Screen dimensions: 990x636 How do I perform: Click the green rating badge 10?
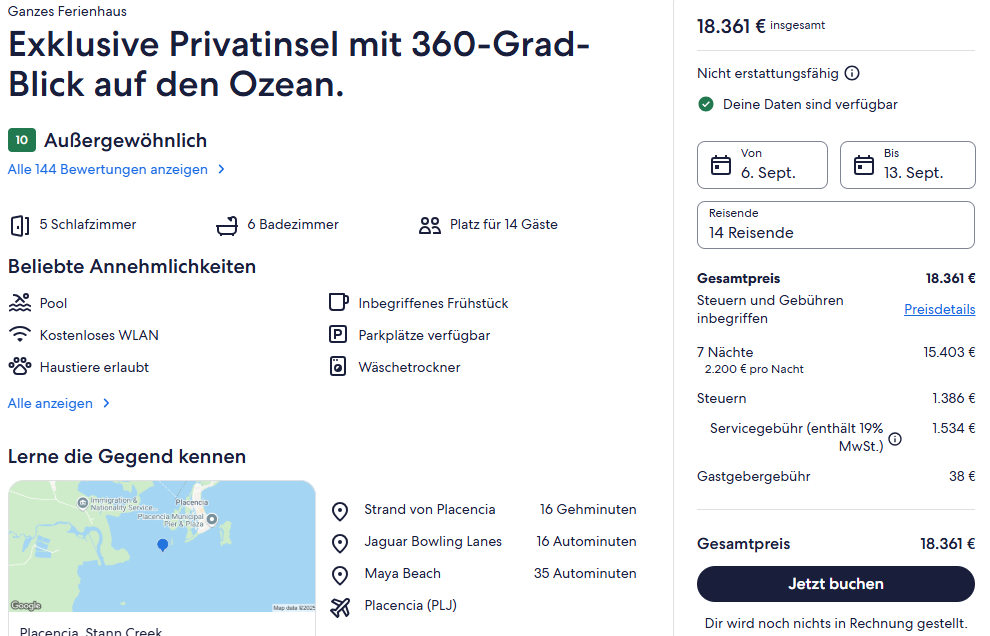[21, 140]
